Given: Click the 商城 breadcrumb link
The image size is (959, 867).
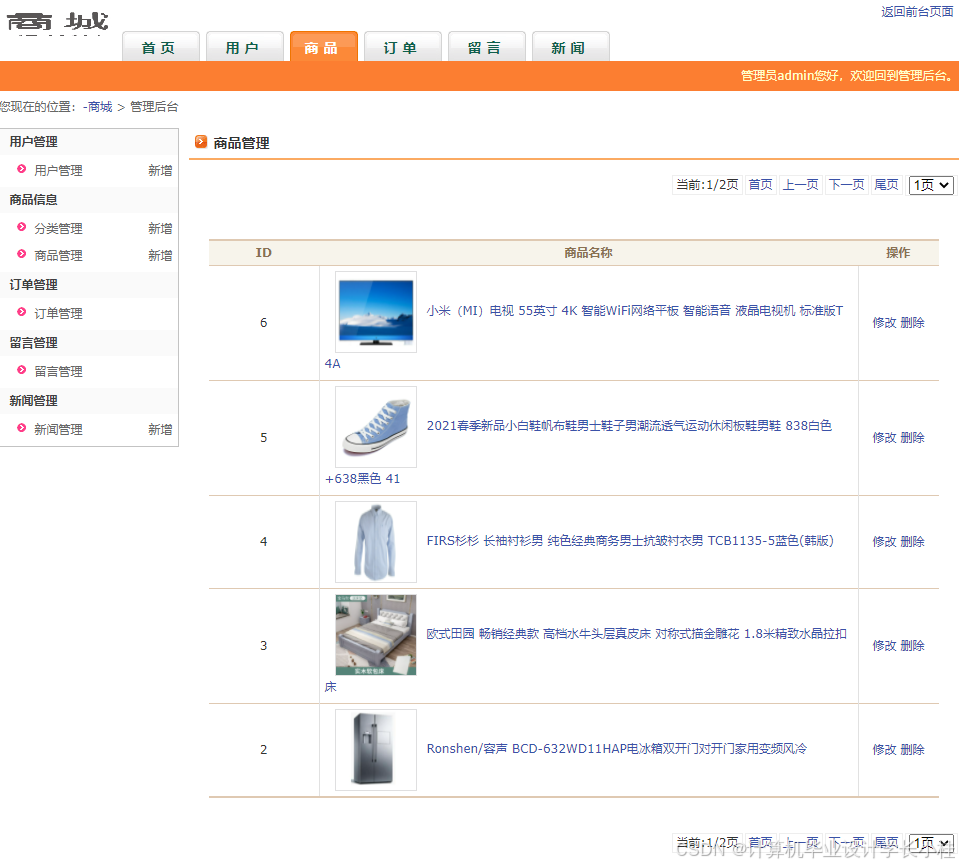Looking at the screenshot, I should pyautogui.click(x=100, y=107).
